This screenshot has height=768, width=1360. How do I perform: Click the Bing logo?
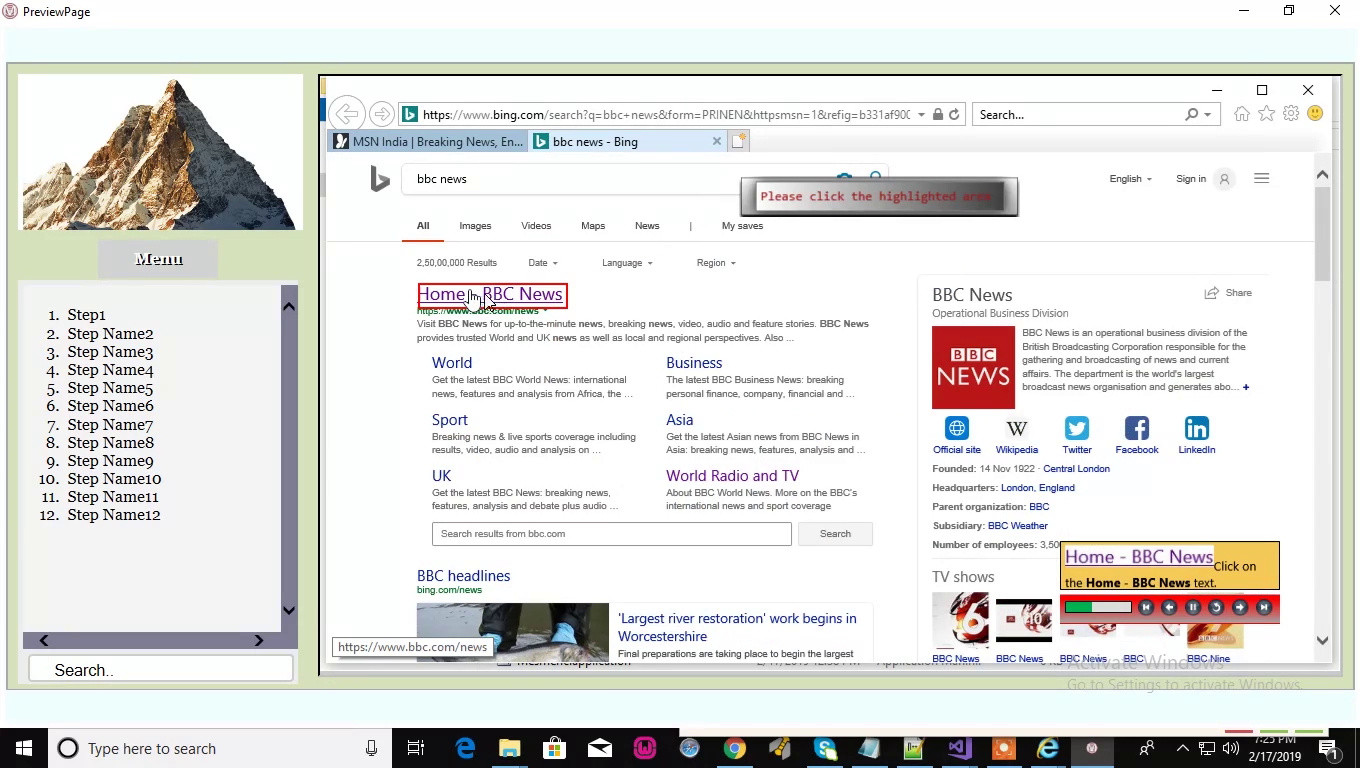(x=379, y=179)
